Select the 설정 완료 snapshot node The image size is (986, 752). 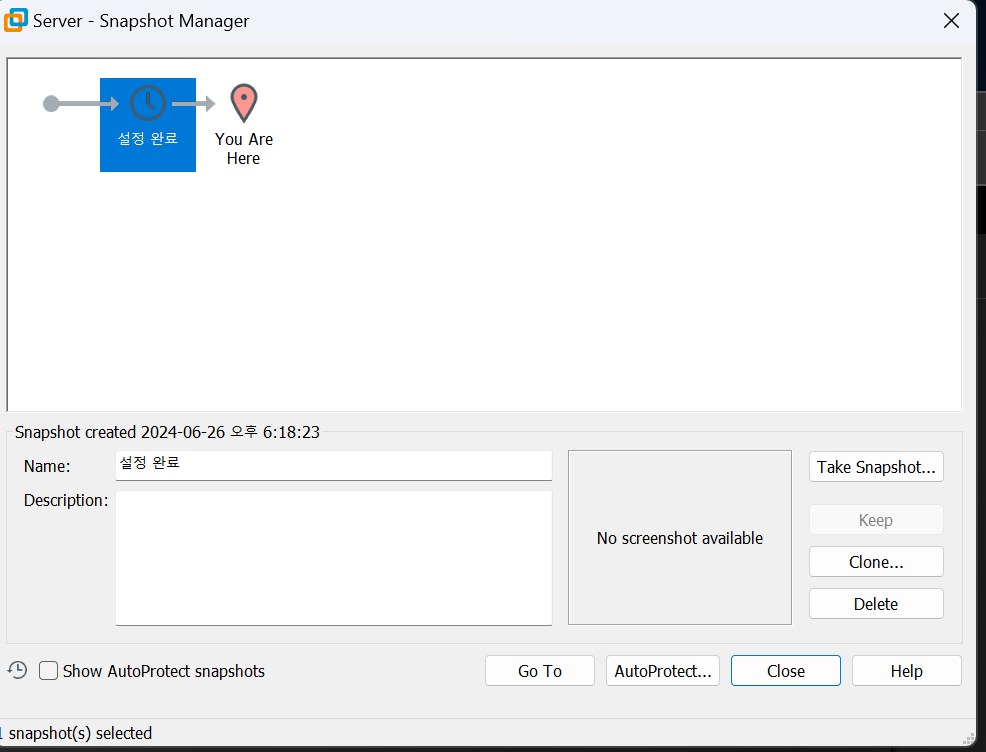[x=148, y=124]
